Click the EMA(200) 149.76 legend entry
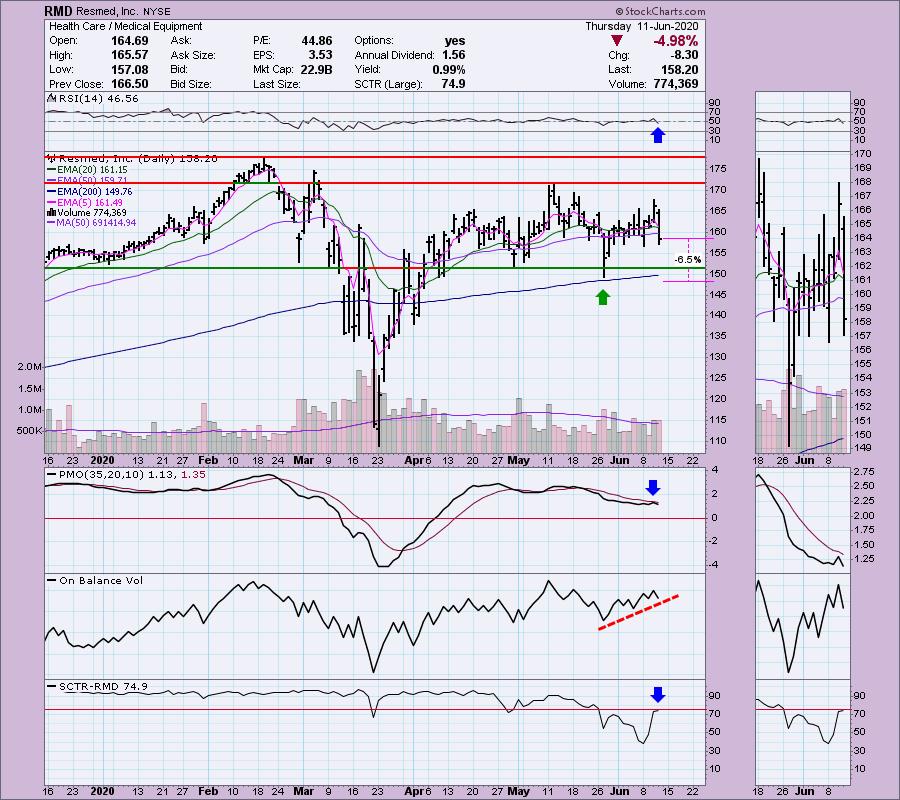The height and width of the screenshot is (800, 900). pyautogui.click(x=90, y=192)
